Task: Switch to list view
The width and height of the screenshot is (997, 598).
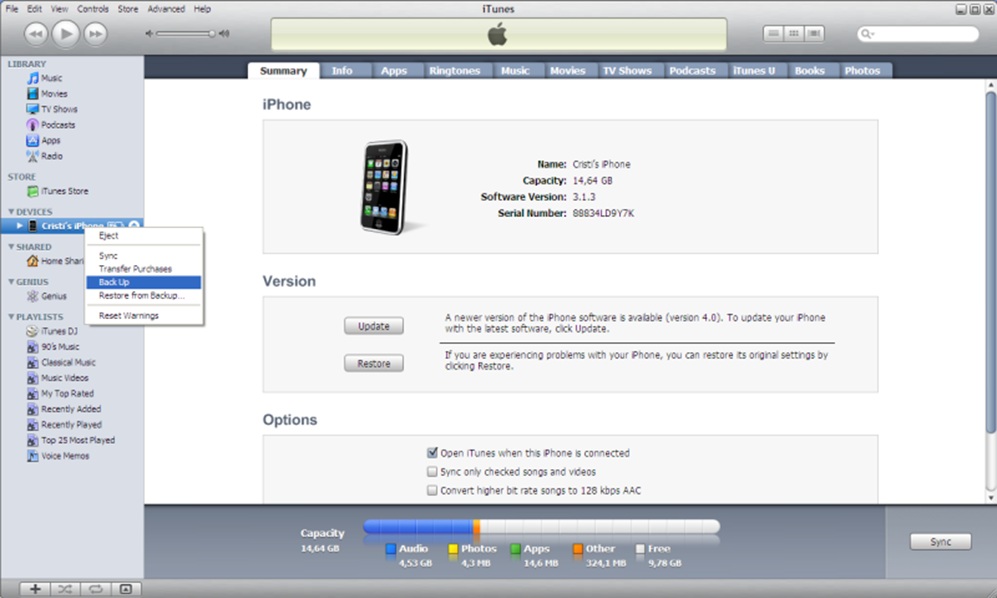Action: pyautogui.click(x=773, y=33)
